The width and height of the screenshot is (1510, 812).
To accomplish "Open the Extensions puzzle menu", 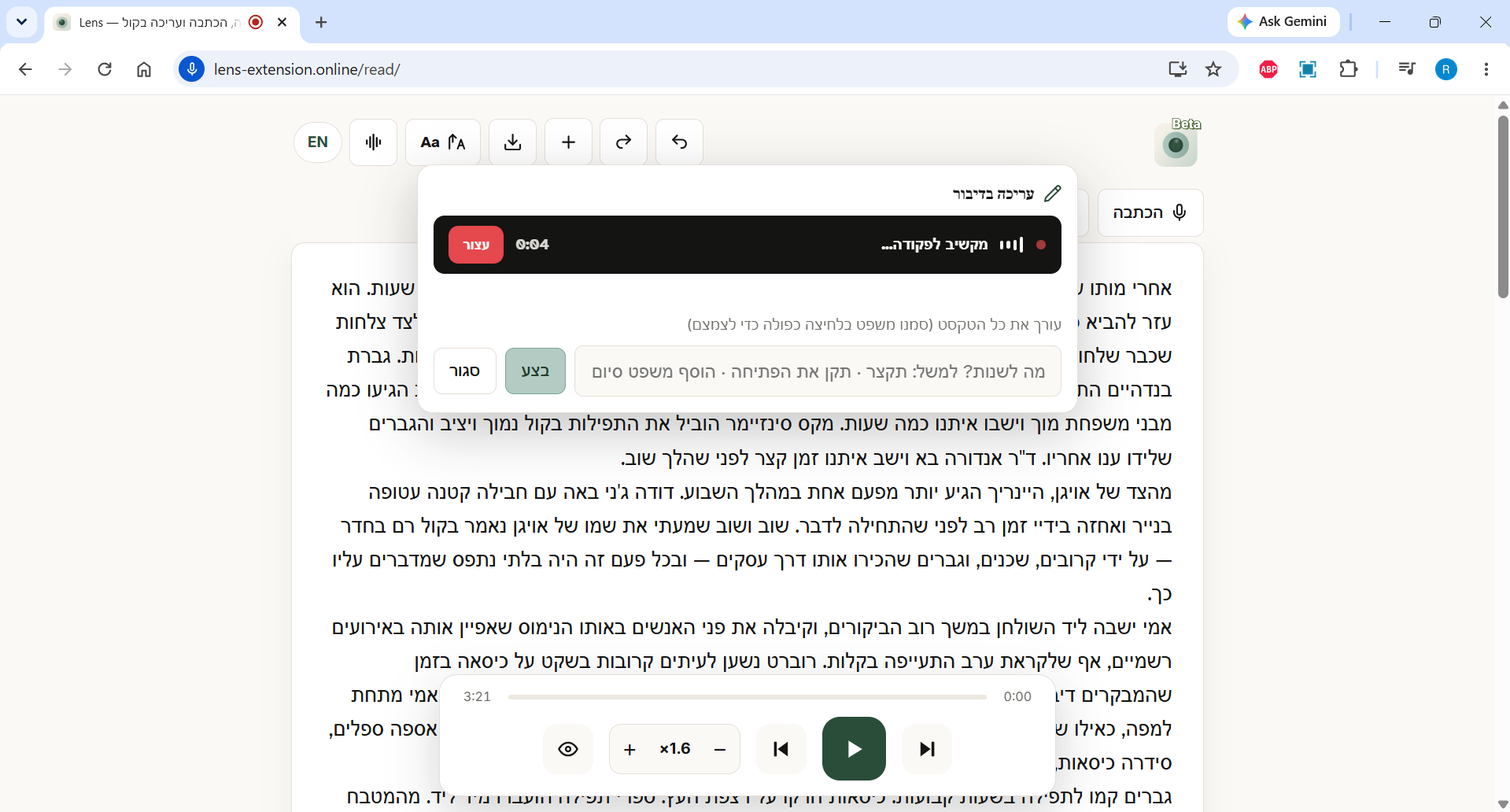I will point(1349,69).
